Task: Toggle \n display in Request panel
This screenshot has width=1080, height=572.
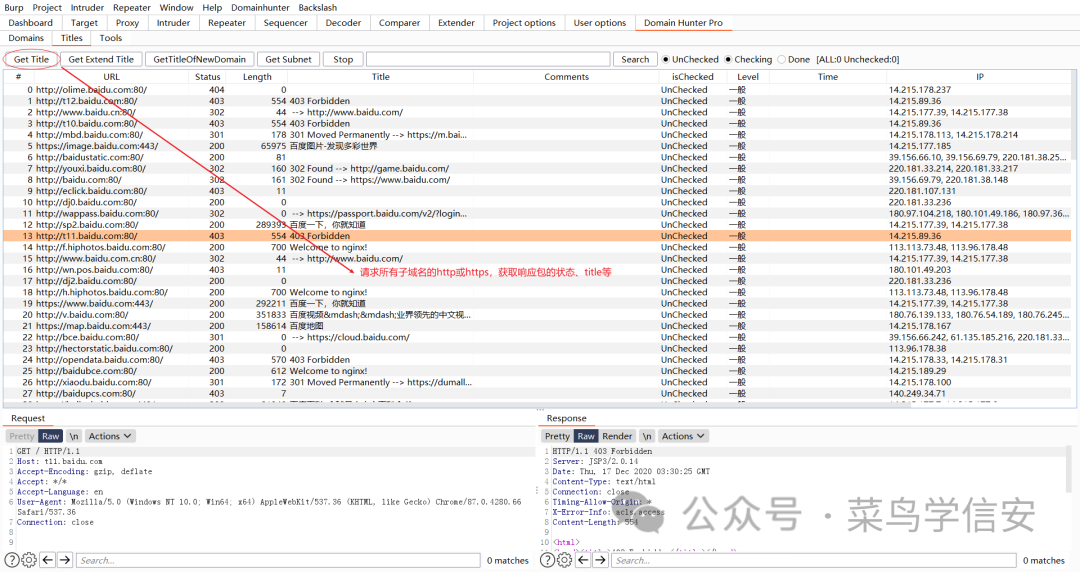Action: point(74,436)
